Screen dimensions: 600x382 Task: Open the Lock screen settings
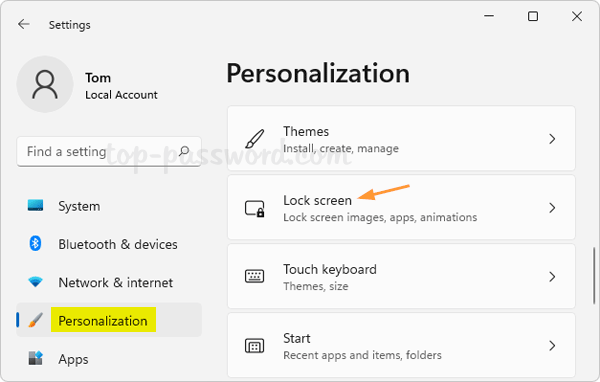point(401,207)
